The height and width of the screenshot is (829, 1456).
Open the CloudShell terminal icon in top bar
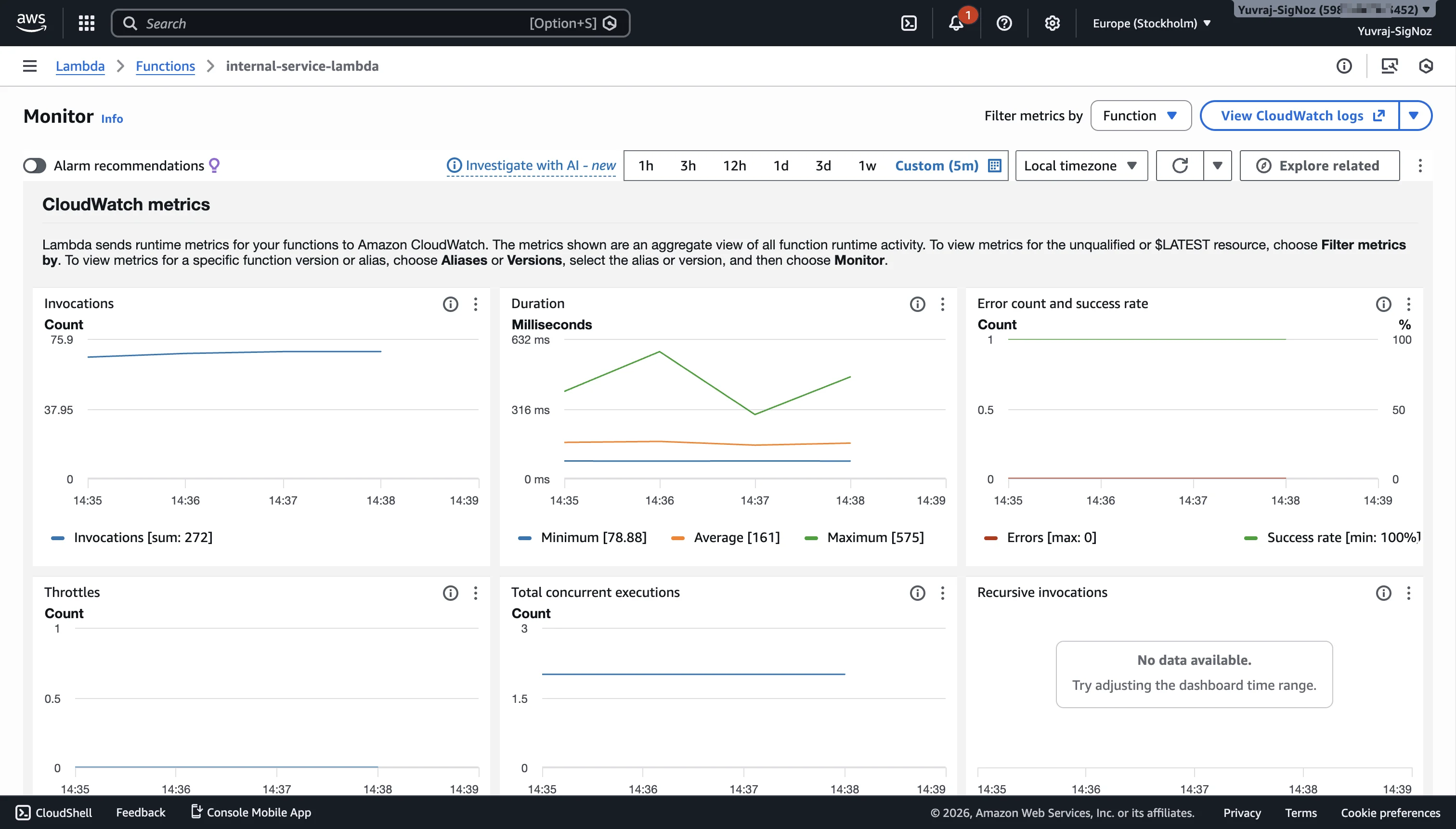908,23
